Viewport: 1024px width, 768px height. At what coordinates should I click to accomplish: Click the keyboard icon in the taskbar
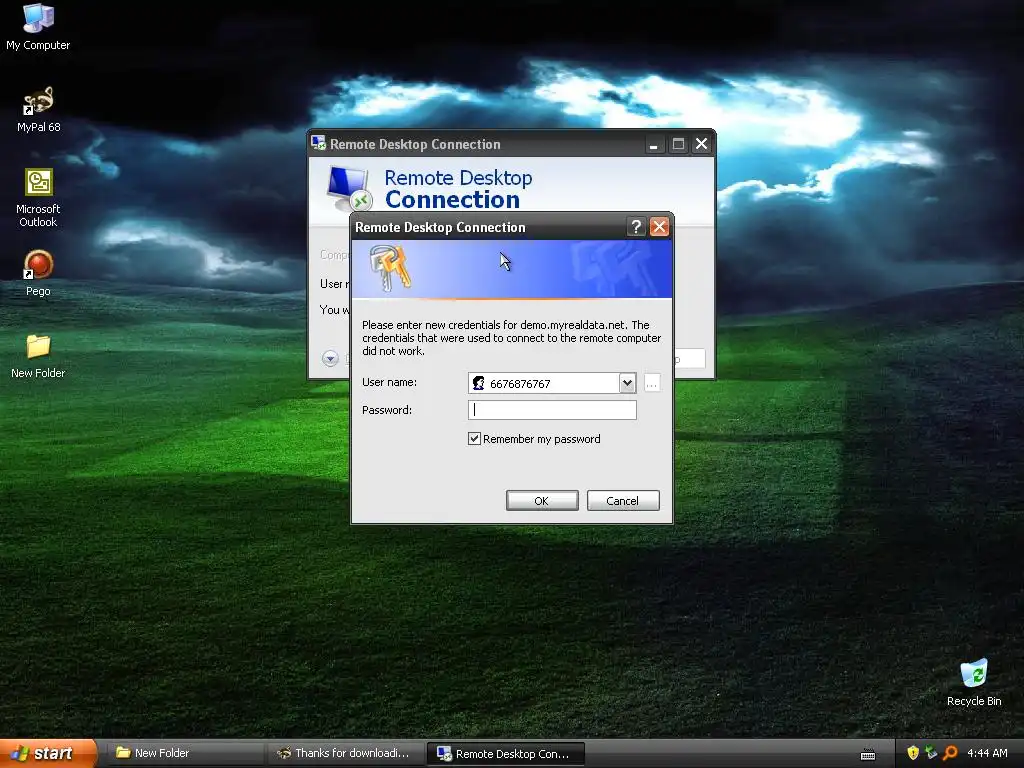click(868, 755)
